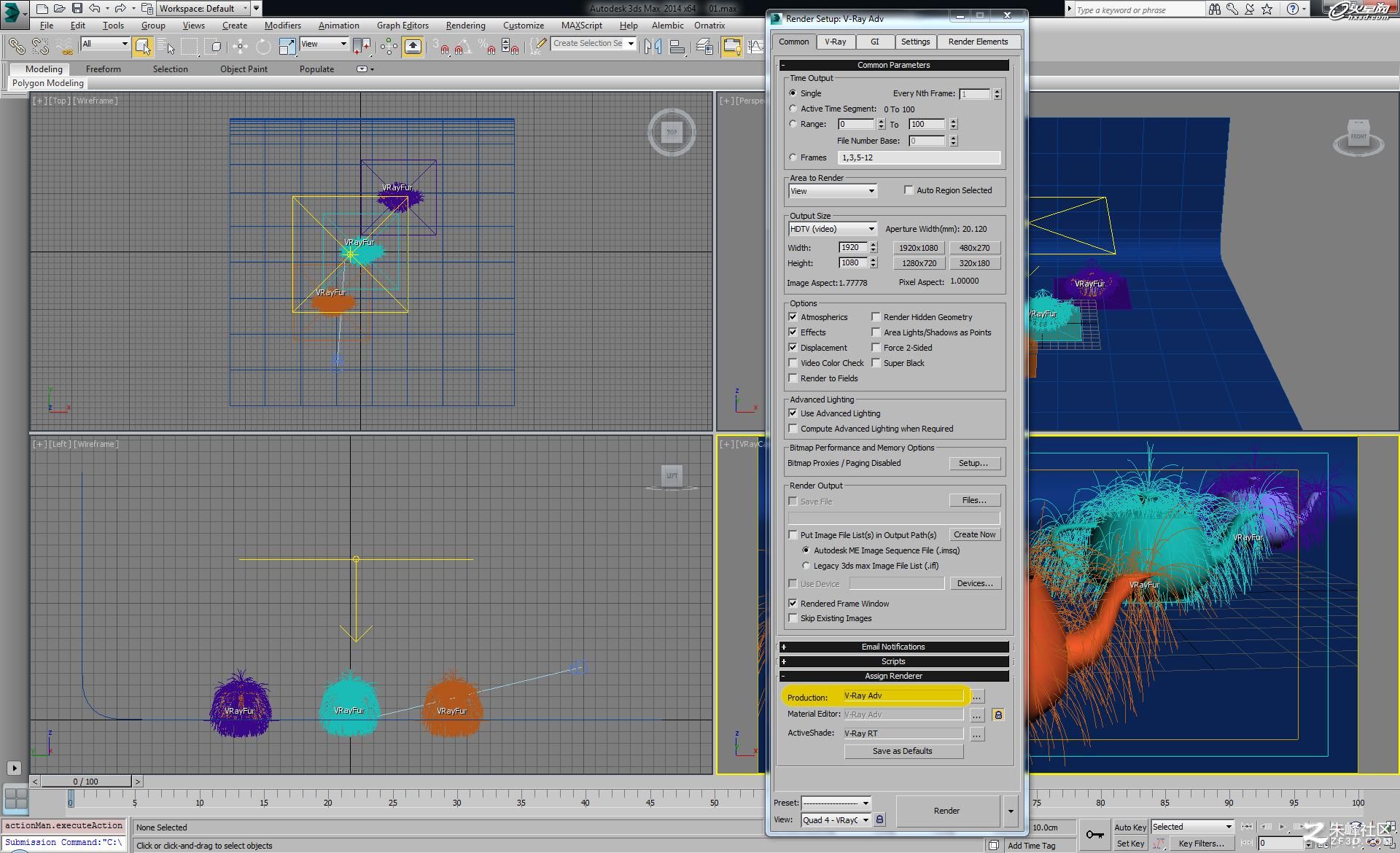The image size is (1400, 853).
Task: Click the New Scene icon
Action: coord(42,9)
